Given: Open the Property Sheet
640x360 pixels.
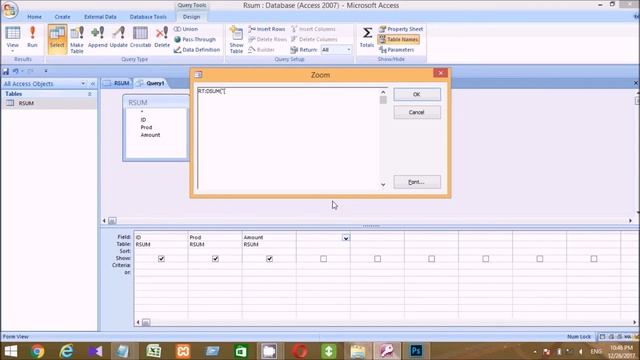Looking at the screenshot, I should click(x=401, y=29).
